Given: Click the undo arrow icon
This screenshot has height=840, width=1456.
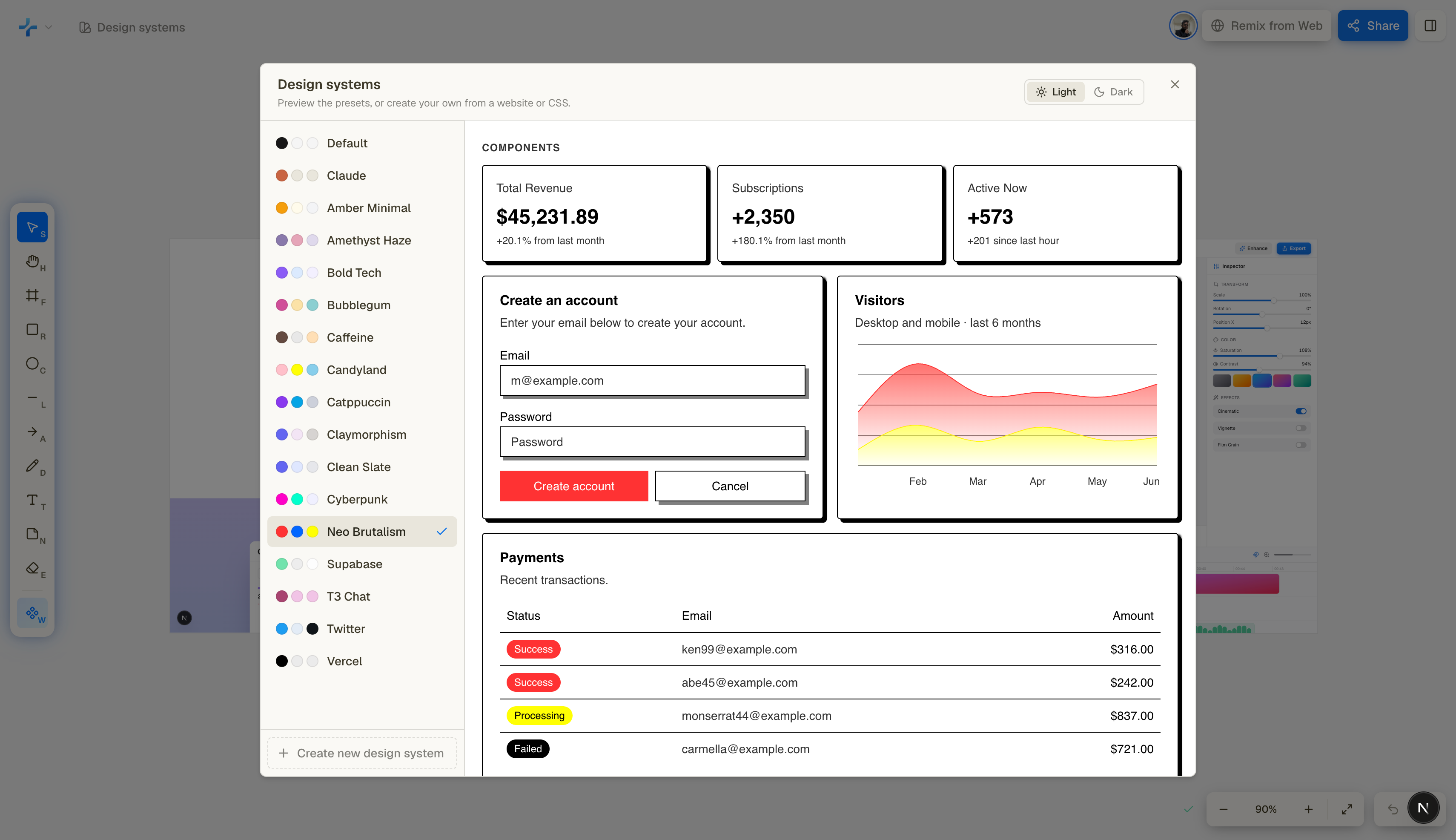Looking at the screenshot, I should [x=1393, y=809].
